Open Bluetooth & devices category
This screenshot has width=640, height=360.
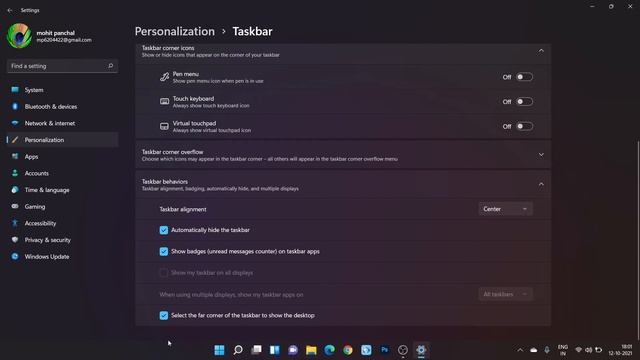62,107
